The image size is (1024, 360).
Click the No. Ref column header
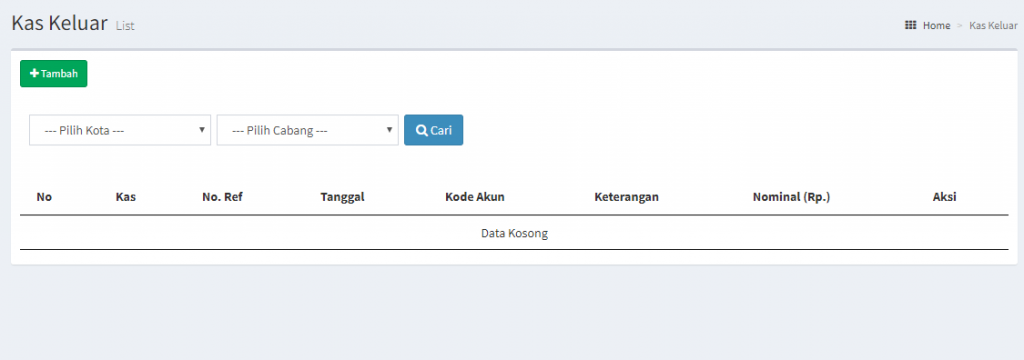coord(222,197)
